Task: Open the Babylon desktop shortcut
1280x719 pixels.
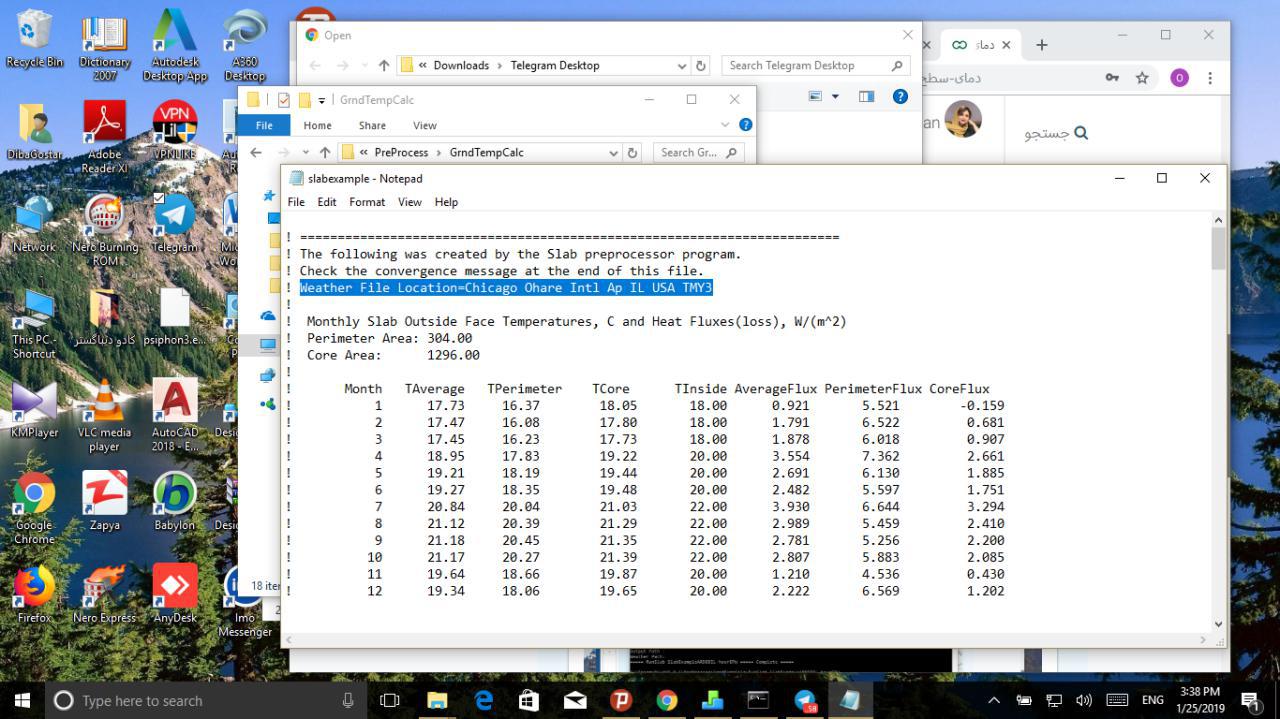Action: tap(175, 500)
